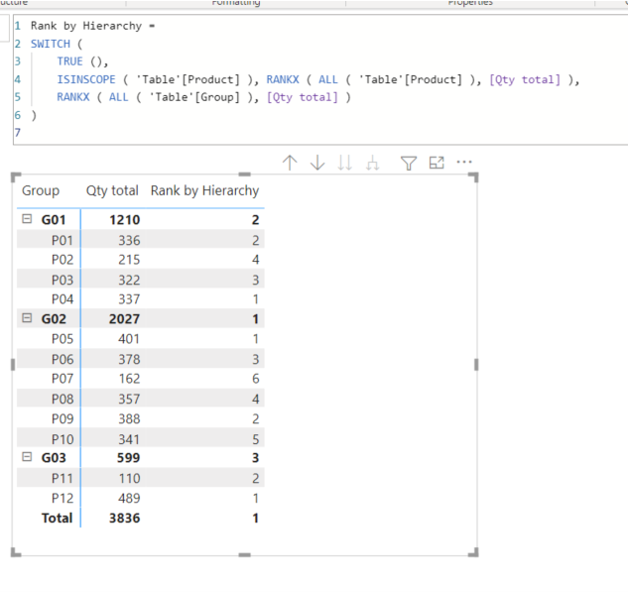Viewport: 628px width, 592px height.
Task: Click the focus mode icon
Action: click(x=437, y=163)
